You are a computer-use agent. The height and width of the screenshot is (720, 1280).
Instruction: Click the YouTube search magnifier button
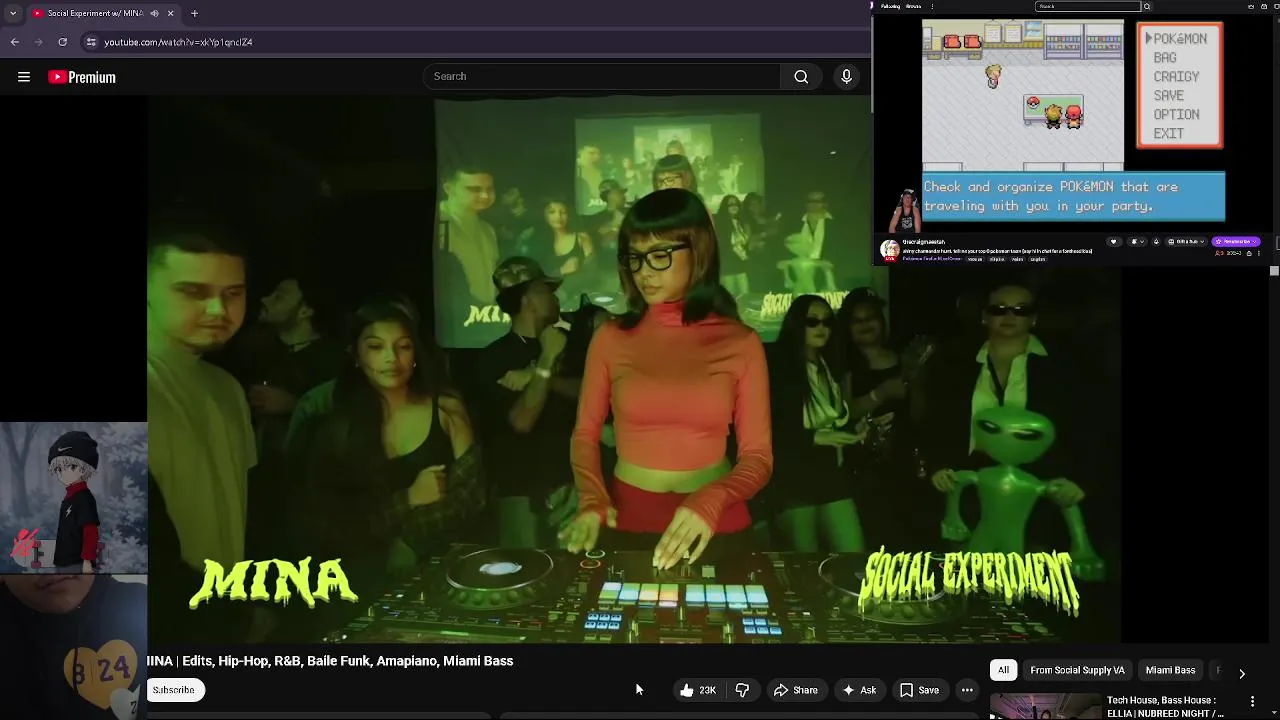[x=801, y=76]
